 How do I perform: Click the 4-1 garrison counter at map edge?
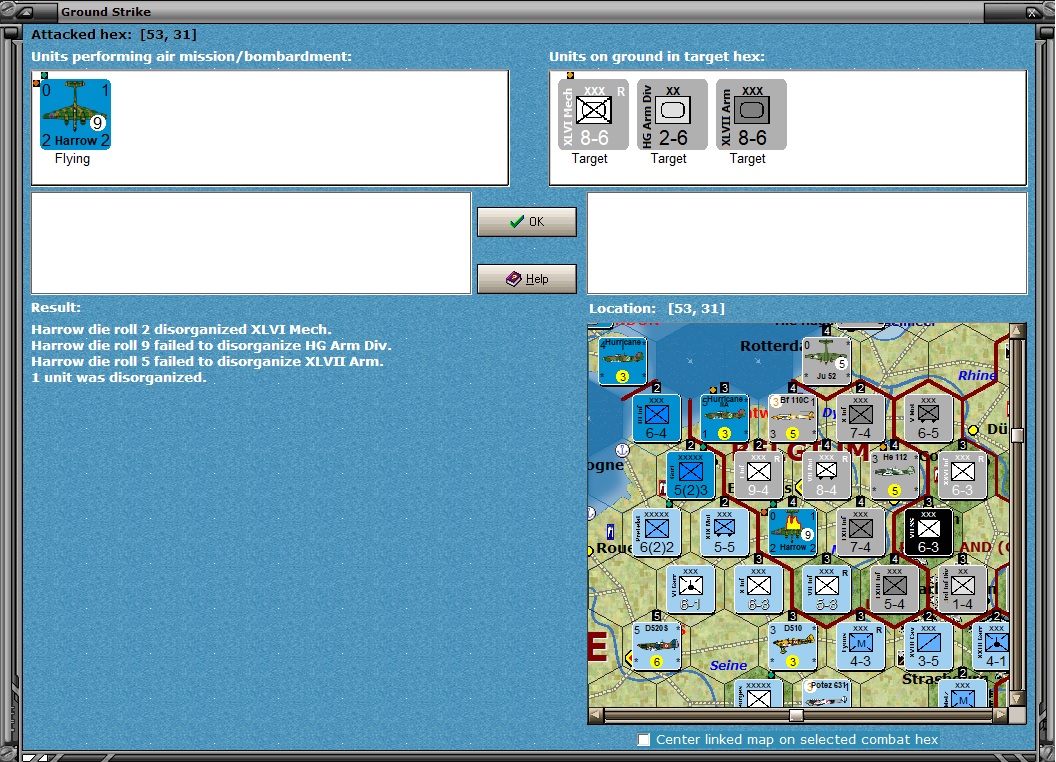point(991,645)
